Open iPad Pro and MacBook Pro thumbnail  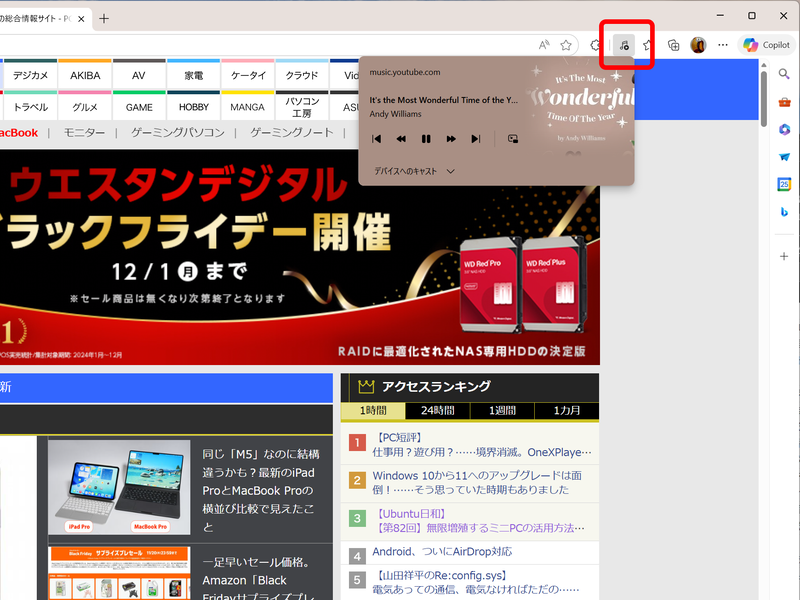point(119,487)
